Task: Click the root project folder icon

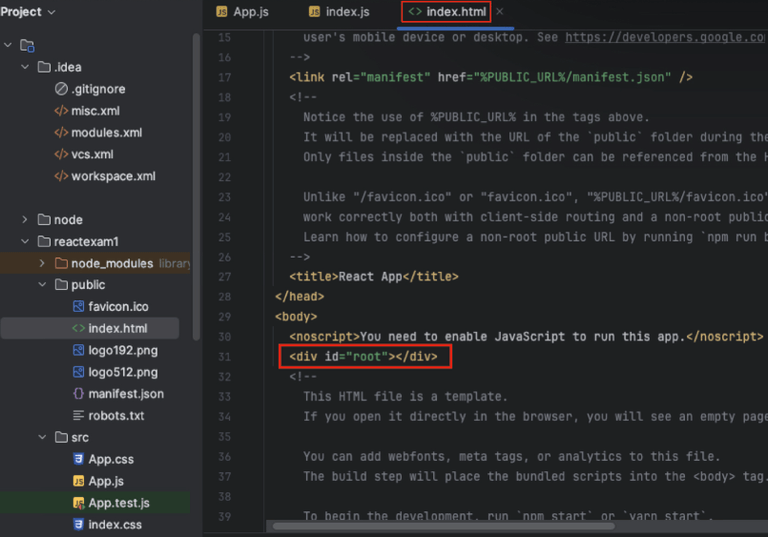Action: coord(27,46)
